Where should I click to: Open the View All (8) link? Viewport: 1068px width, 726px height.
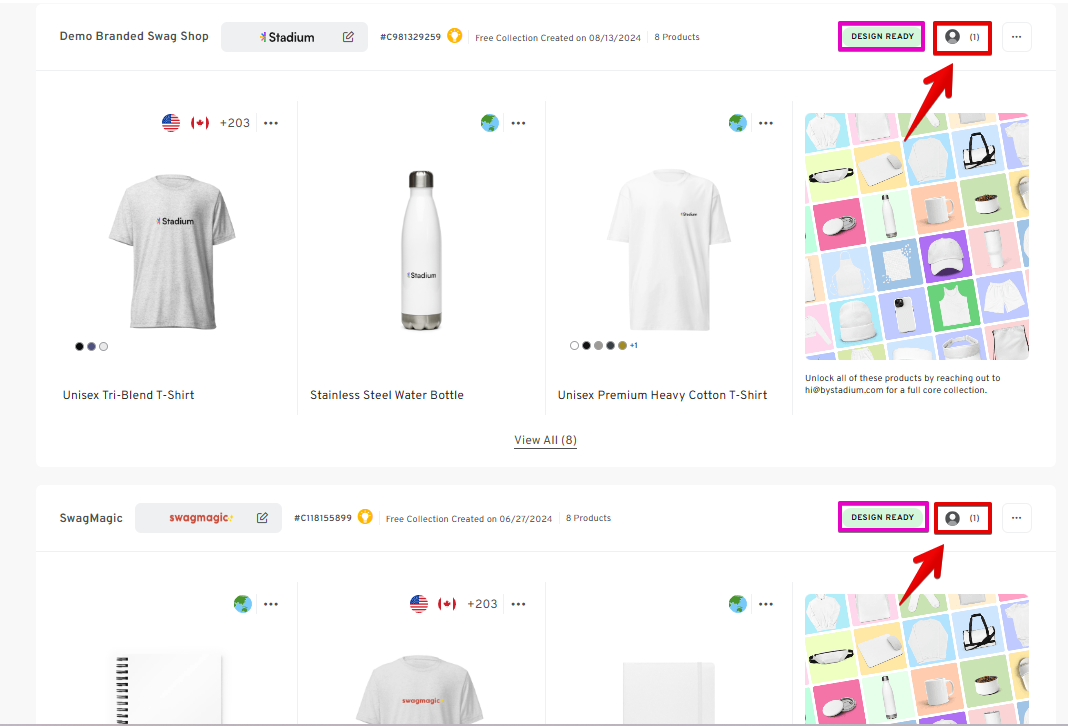point(545,440)
